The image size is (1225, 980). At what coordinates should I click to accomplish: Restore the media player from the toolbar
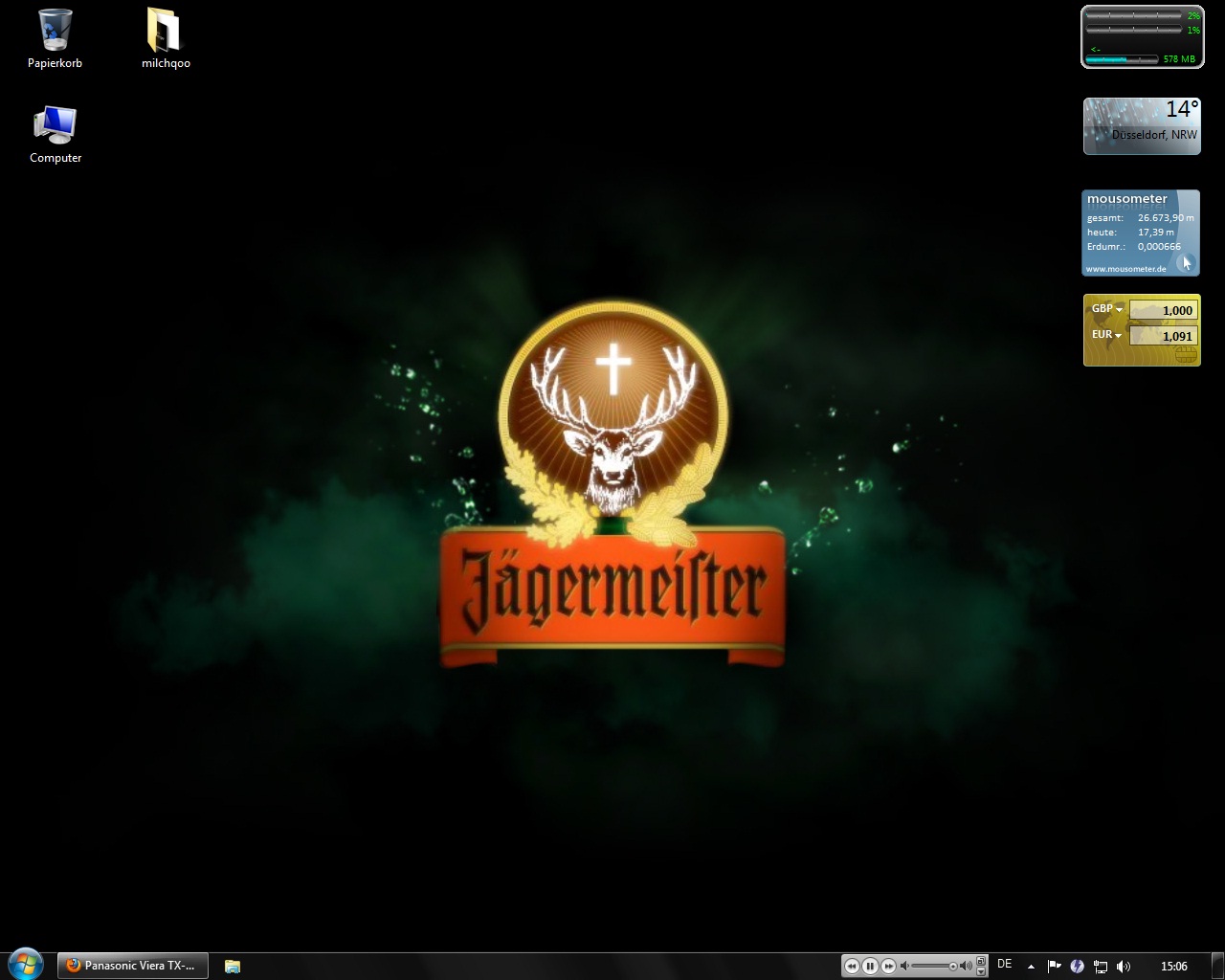pos(981,960)
